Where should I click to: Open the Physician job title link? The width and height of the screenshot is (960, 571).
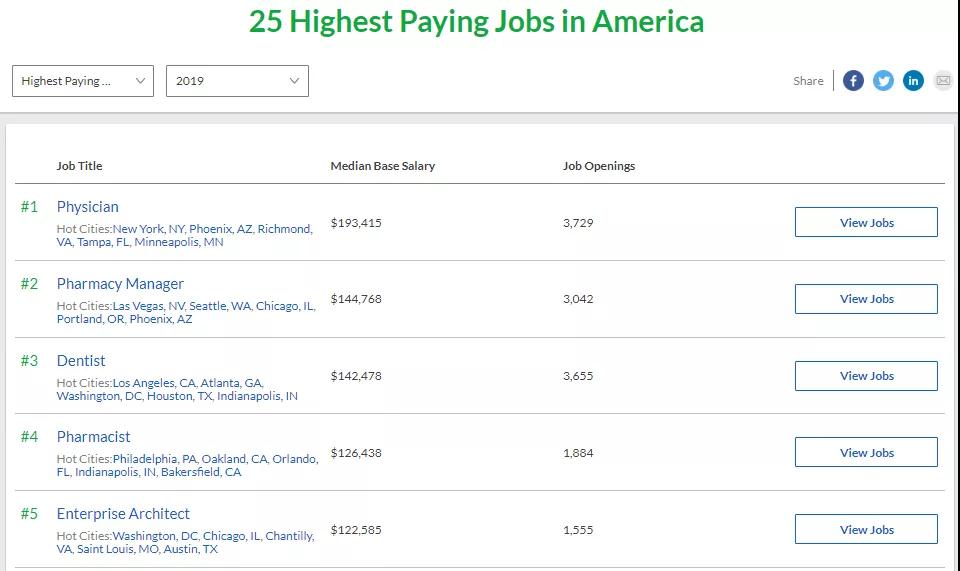(x=88, y=207)
